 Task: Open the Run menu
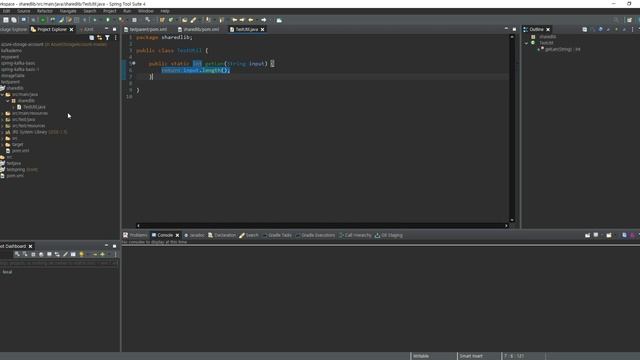tap(127, 11)
